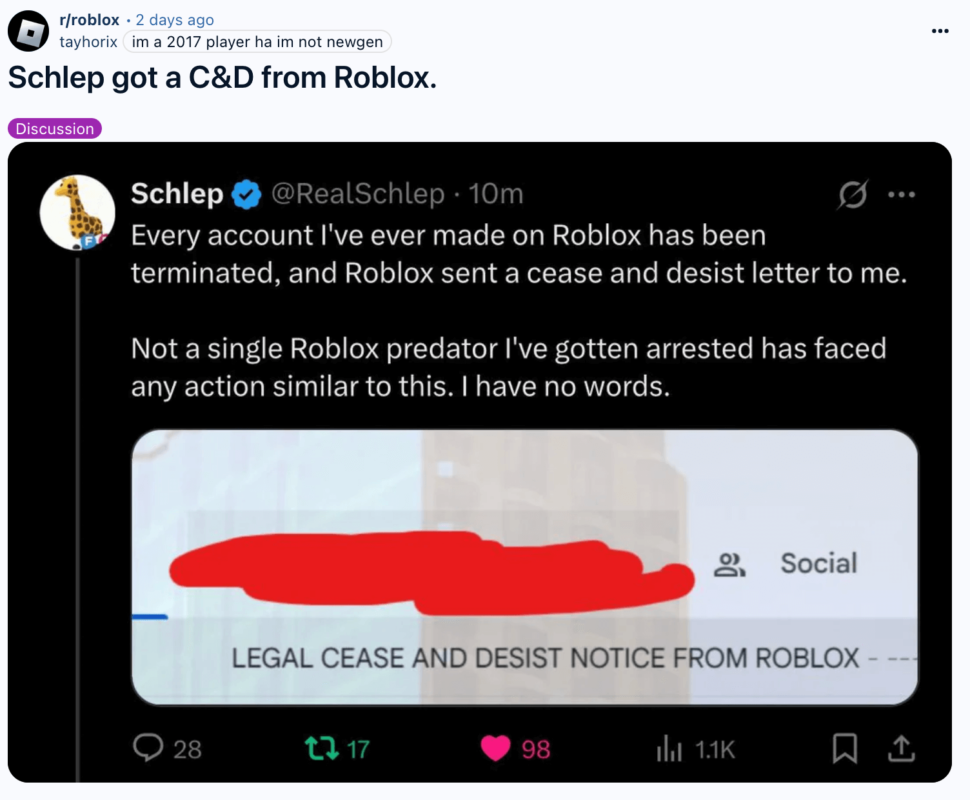Toggle the pink heart like with 98 likes
The width and height of the screenshot is (970, 800).
tap(495, 748)
